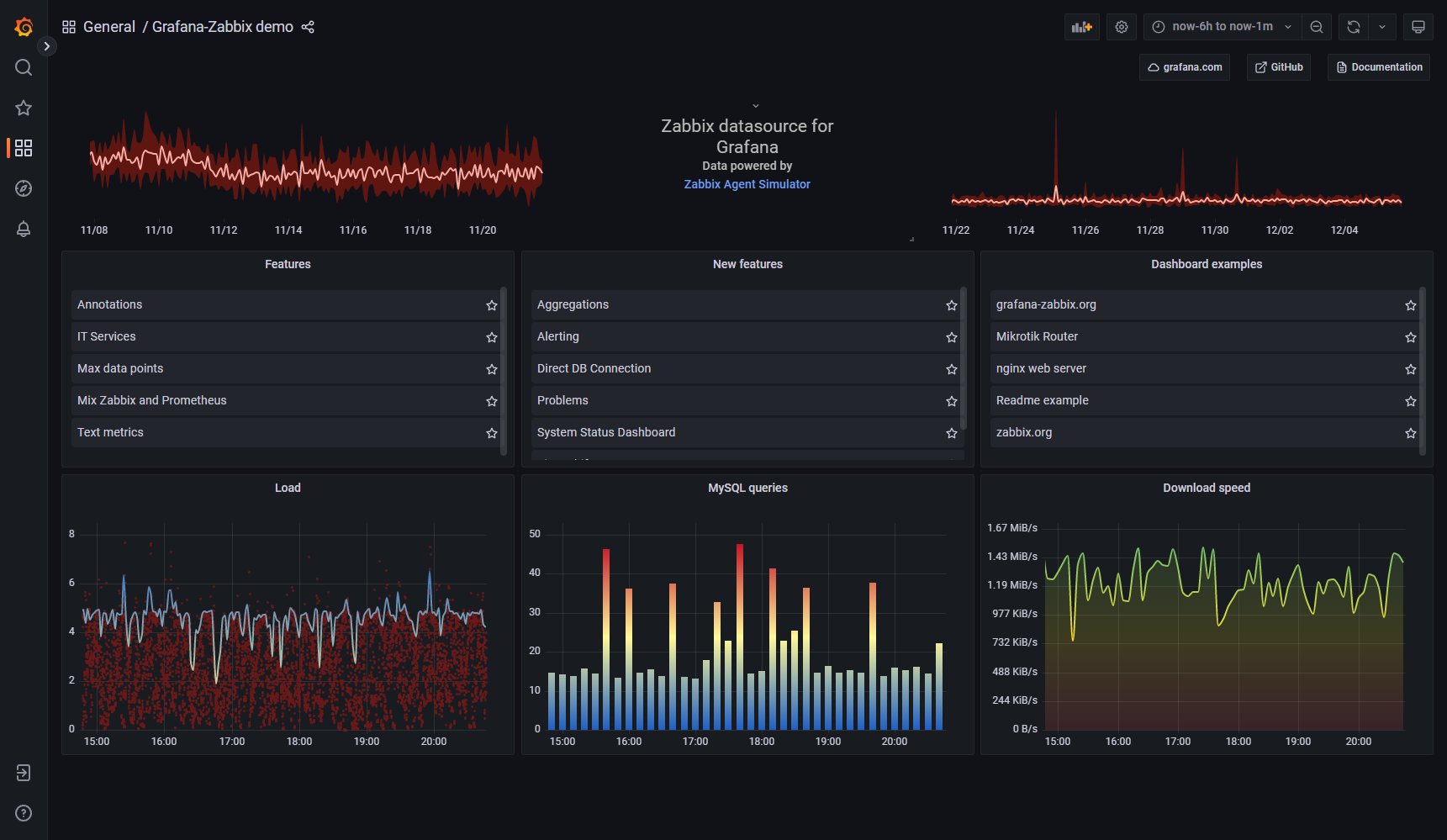The width and height of the screenshot is (1447, 840).
Task: Star the Alerting dashboard
Action: coord(952,337)
